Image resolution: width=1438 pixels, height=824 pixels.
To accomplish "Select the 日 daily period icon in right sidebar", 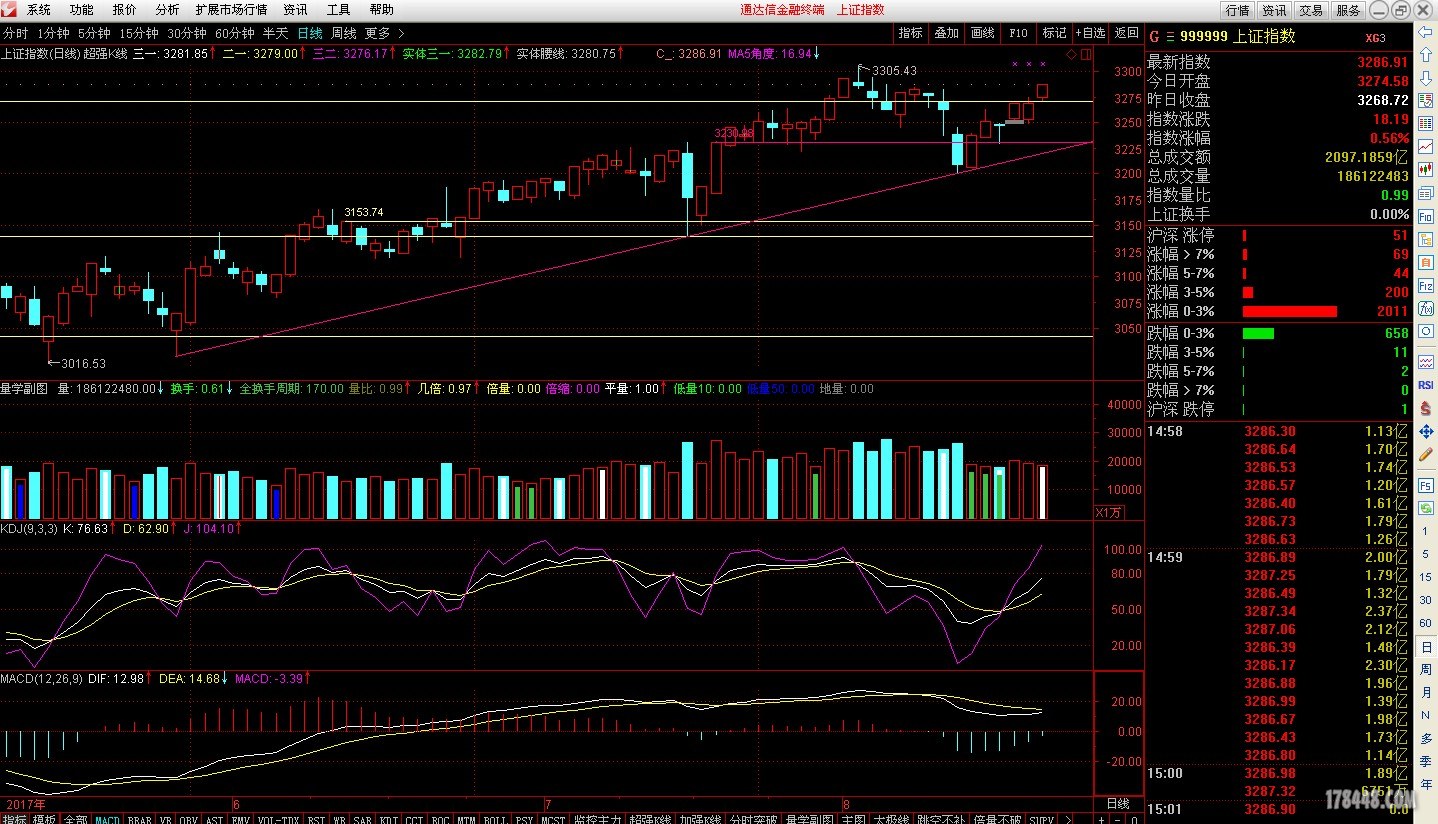I will (1426, 647).
